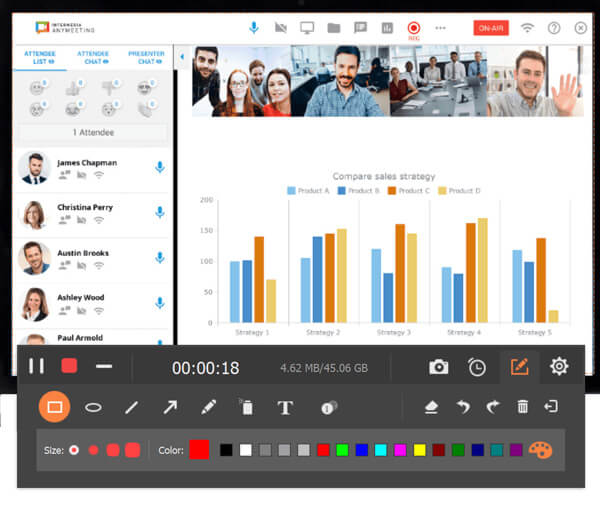Pick the bright green color swatch
This screenshot has height=505, width=600.
tap(342, 450)
